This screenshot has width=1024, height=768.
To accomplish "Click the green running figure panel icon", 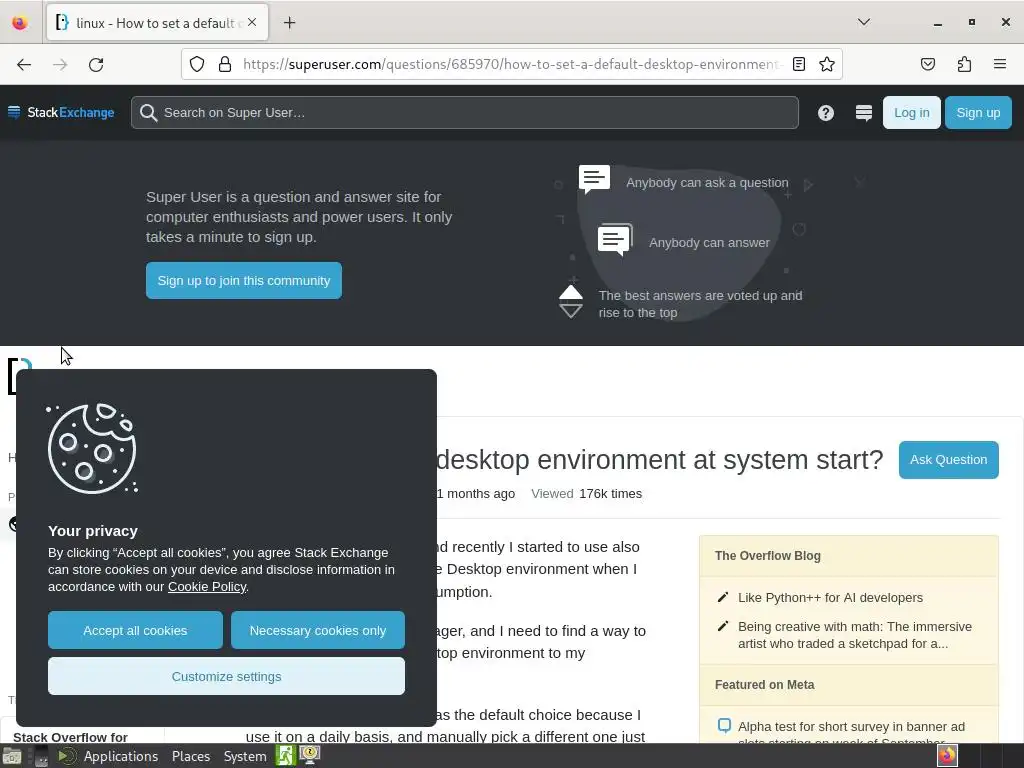I will 285,756.
